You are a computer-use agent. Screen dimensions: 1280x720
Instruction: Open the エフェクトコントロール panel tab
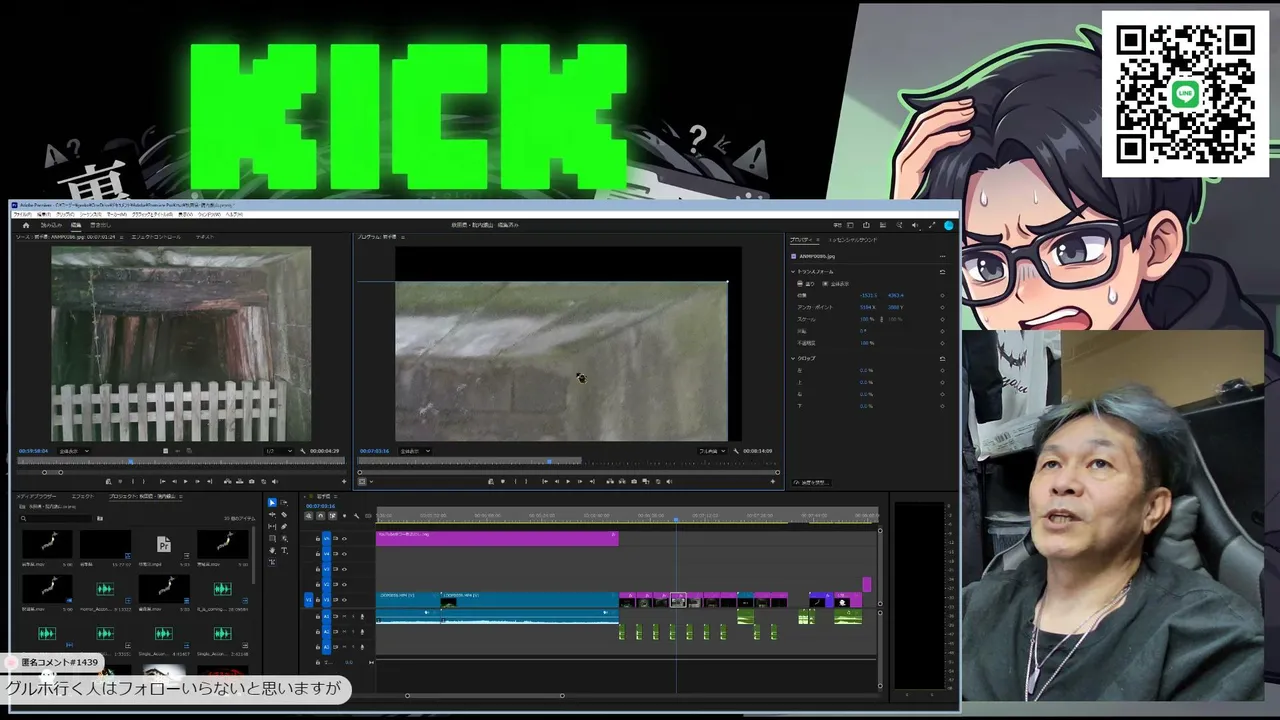(154, 237)
